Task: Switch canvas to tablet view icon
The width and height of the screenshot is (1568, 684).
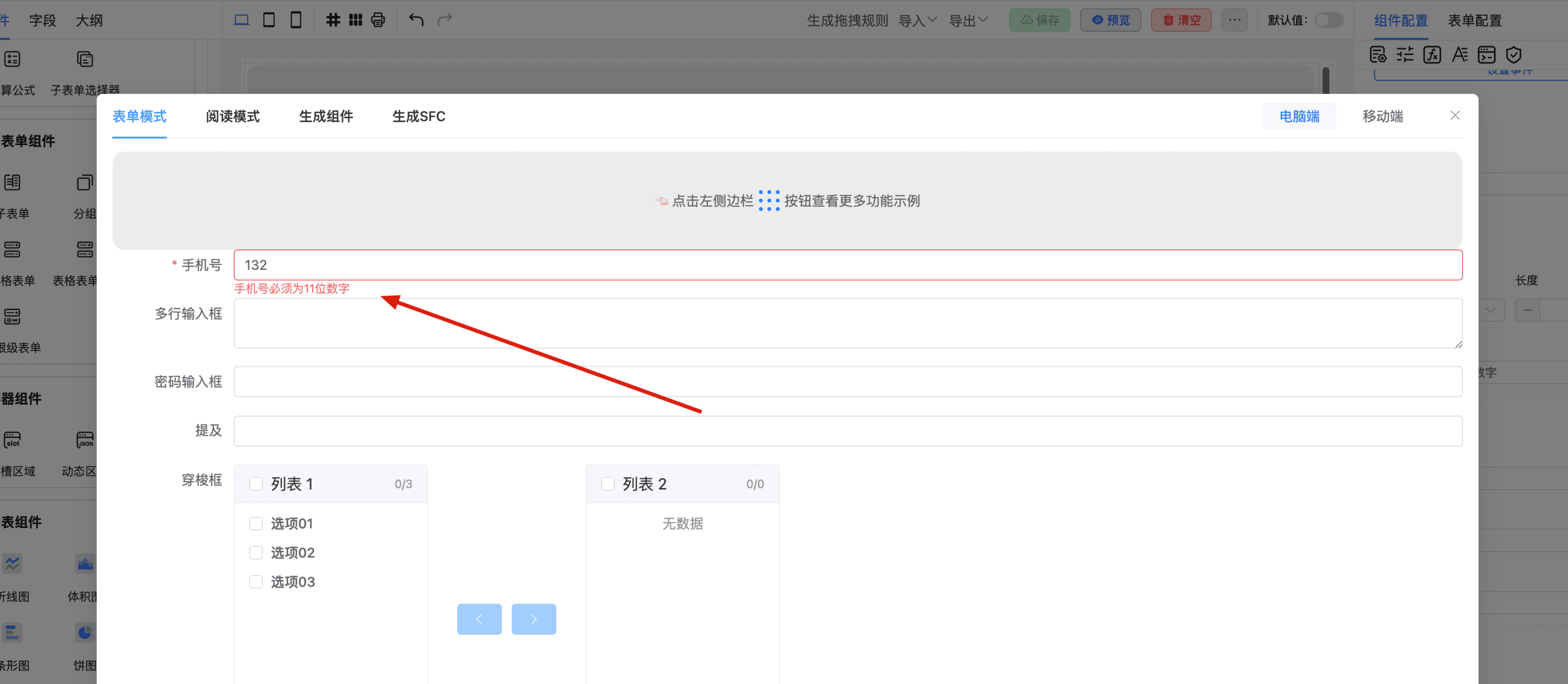Action: click(268, 20)
